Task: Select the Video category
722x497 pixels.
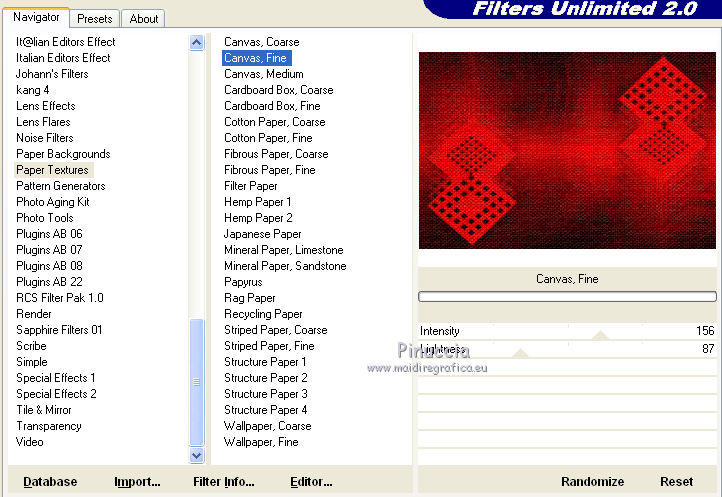Action: click(x=29, y=442)
